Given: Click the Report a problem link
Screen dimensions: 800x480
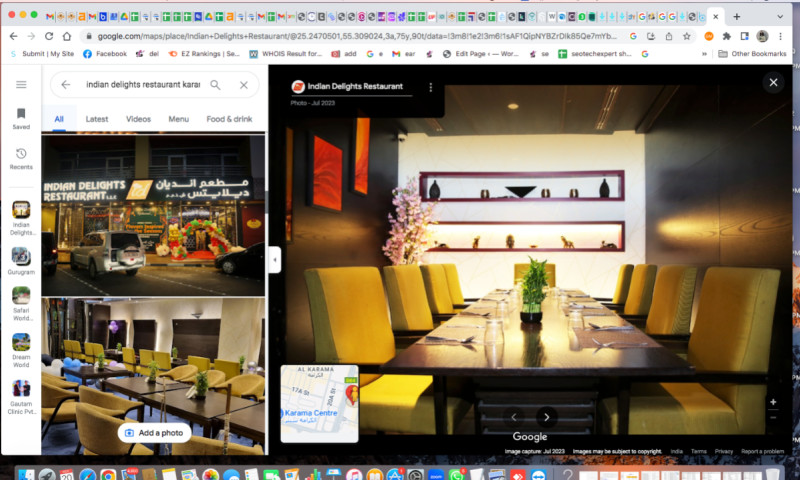Looking at the screenshot, I should [762, 452].
